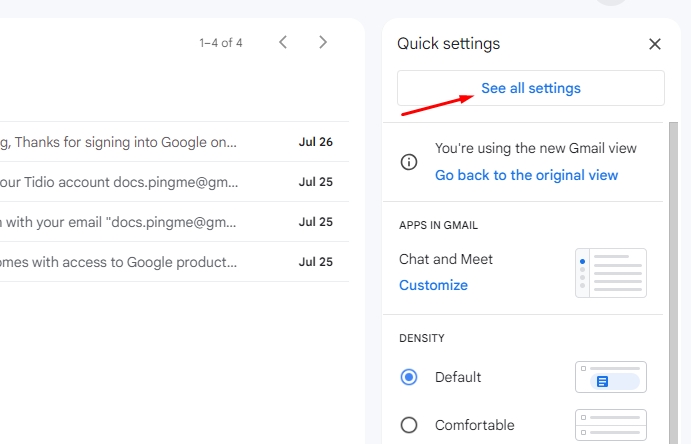Open Customize for Chat and Meet
691x444 pixels.
tap(433, 285)
